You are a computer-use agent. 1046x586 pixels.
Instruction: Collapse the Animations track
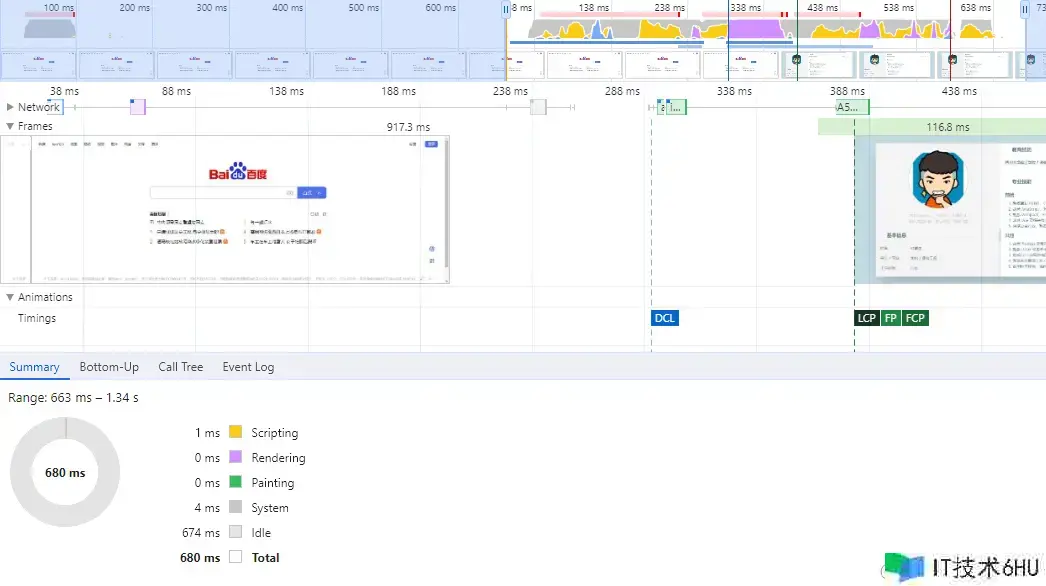pos(10,297)
